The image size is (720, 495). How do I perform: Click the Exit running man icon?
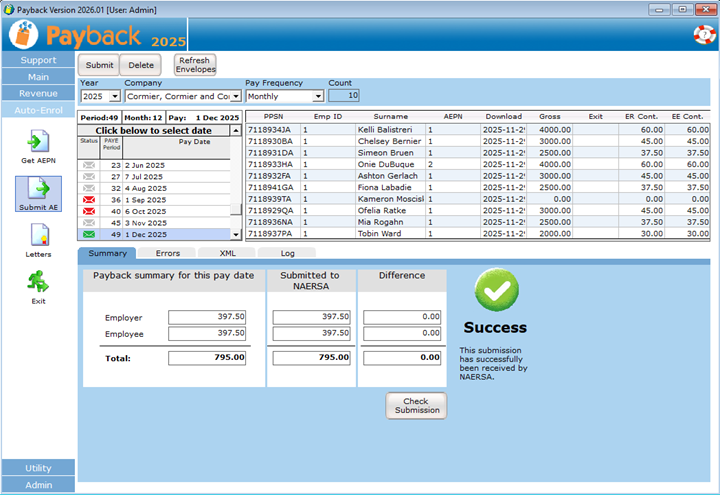click(x=38, y=283)
